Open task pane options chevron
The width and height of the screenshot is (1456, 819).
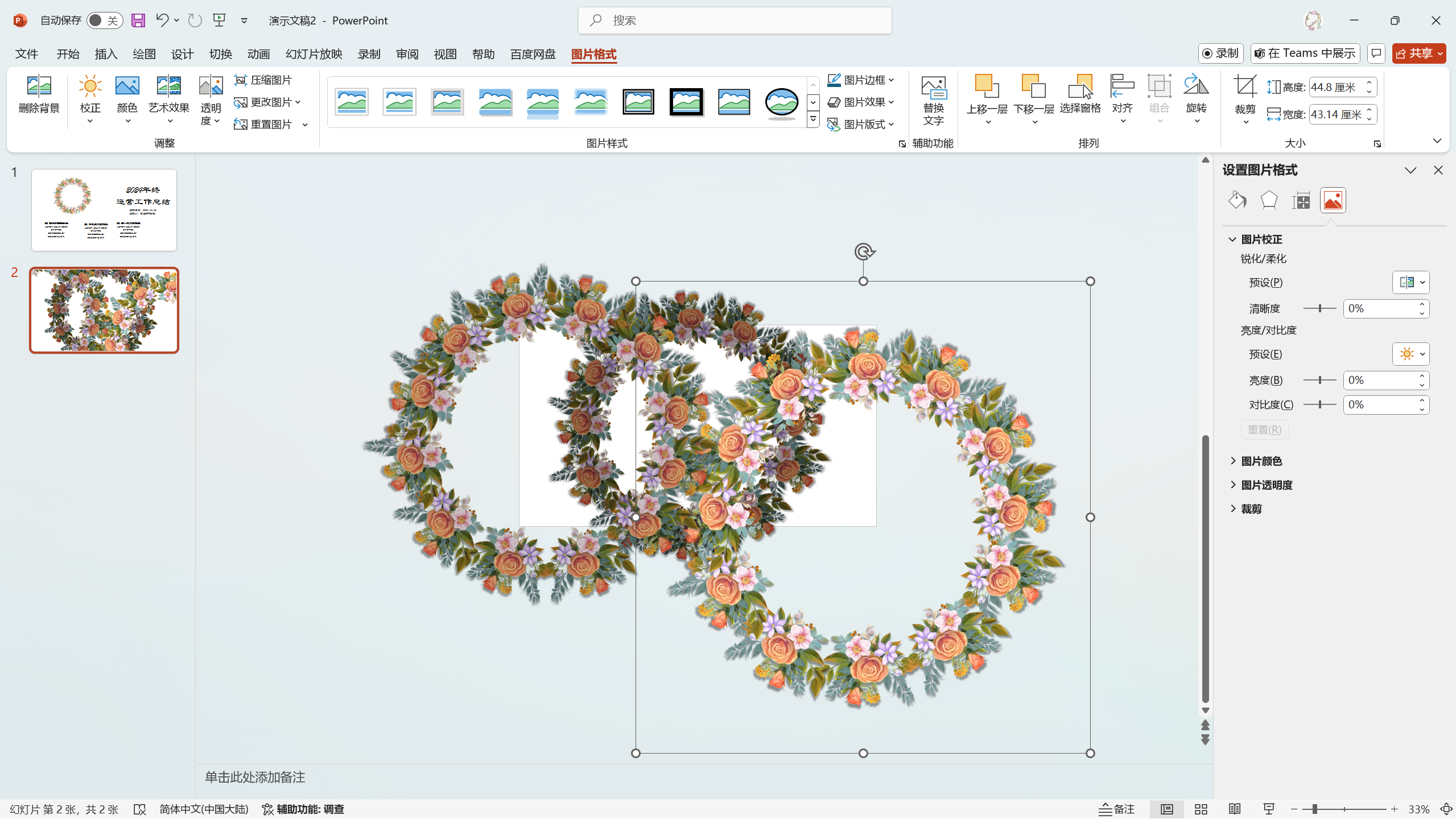click(1410, 171)
